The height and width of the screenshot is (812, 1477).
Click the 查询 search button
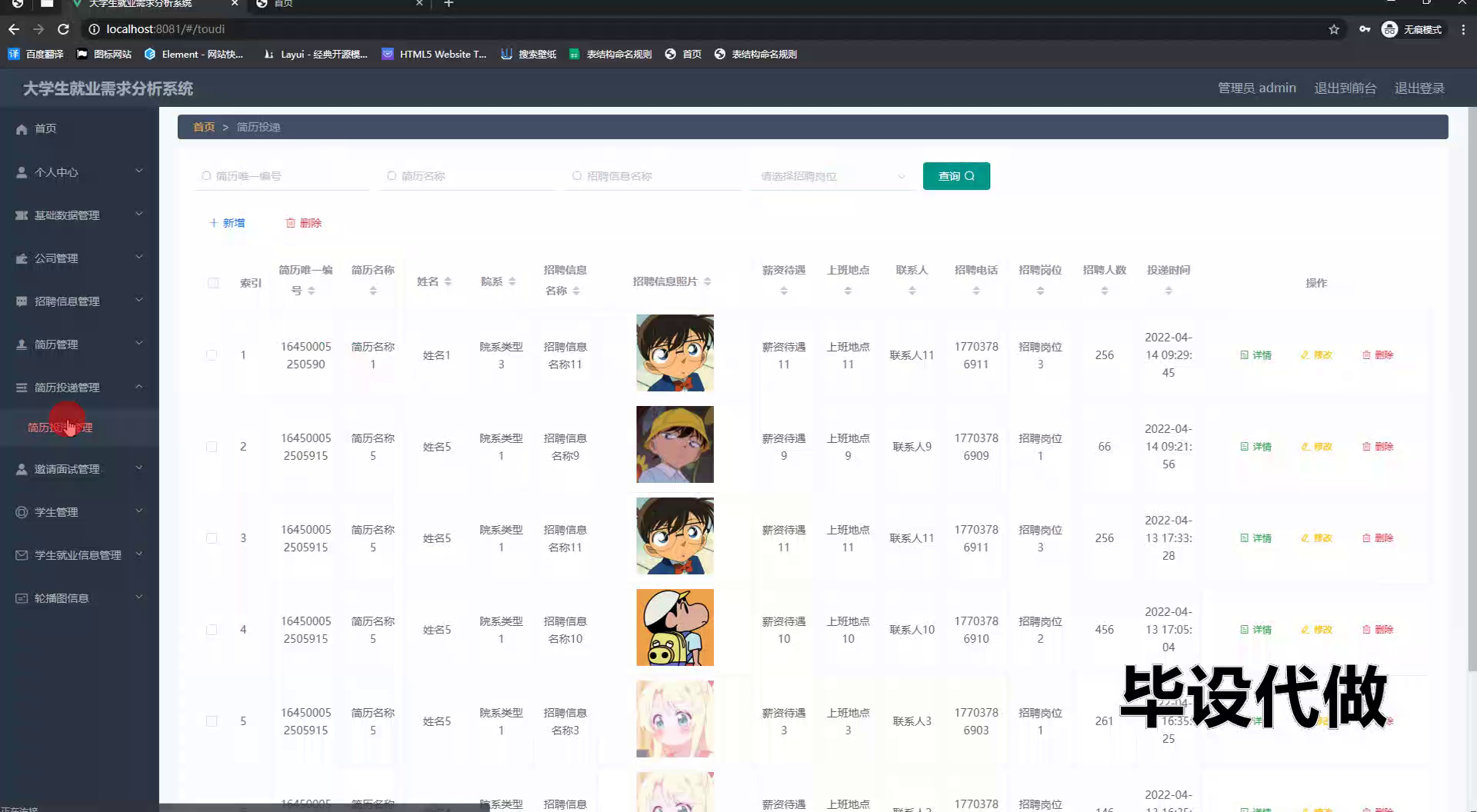click(x=956, y=176)
